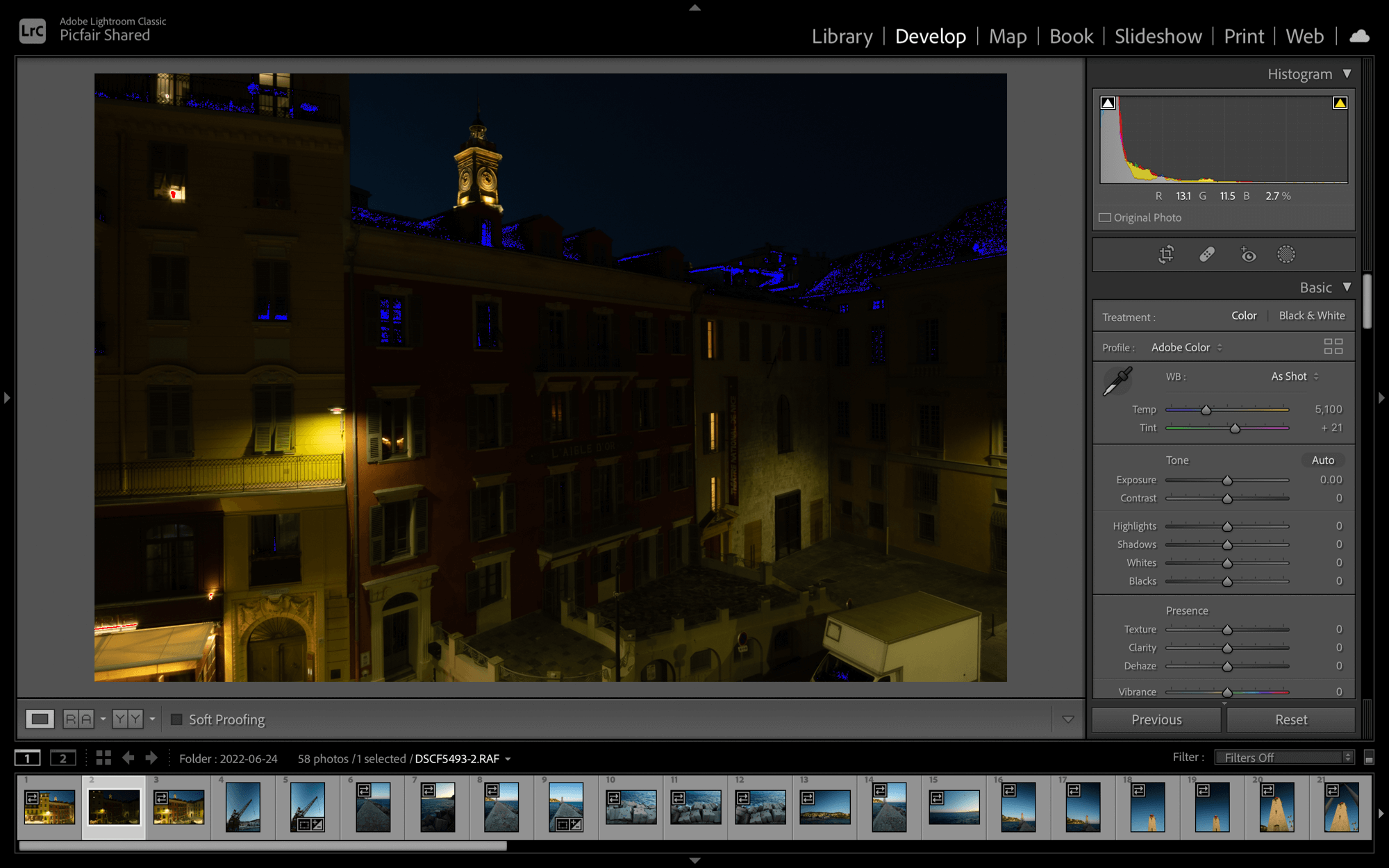Screen dimensions: 1389x868
Task: Click the cloud sync status icon
Action: [x=1359, y=36]
